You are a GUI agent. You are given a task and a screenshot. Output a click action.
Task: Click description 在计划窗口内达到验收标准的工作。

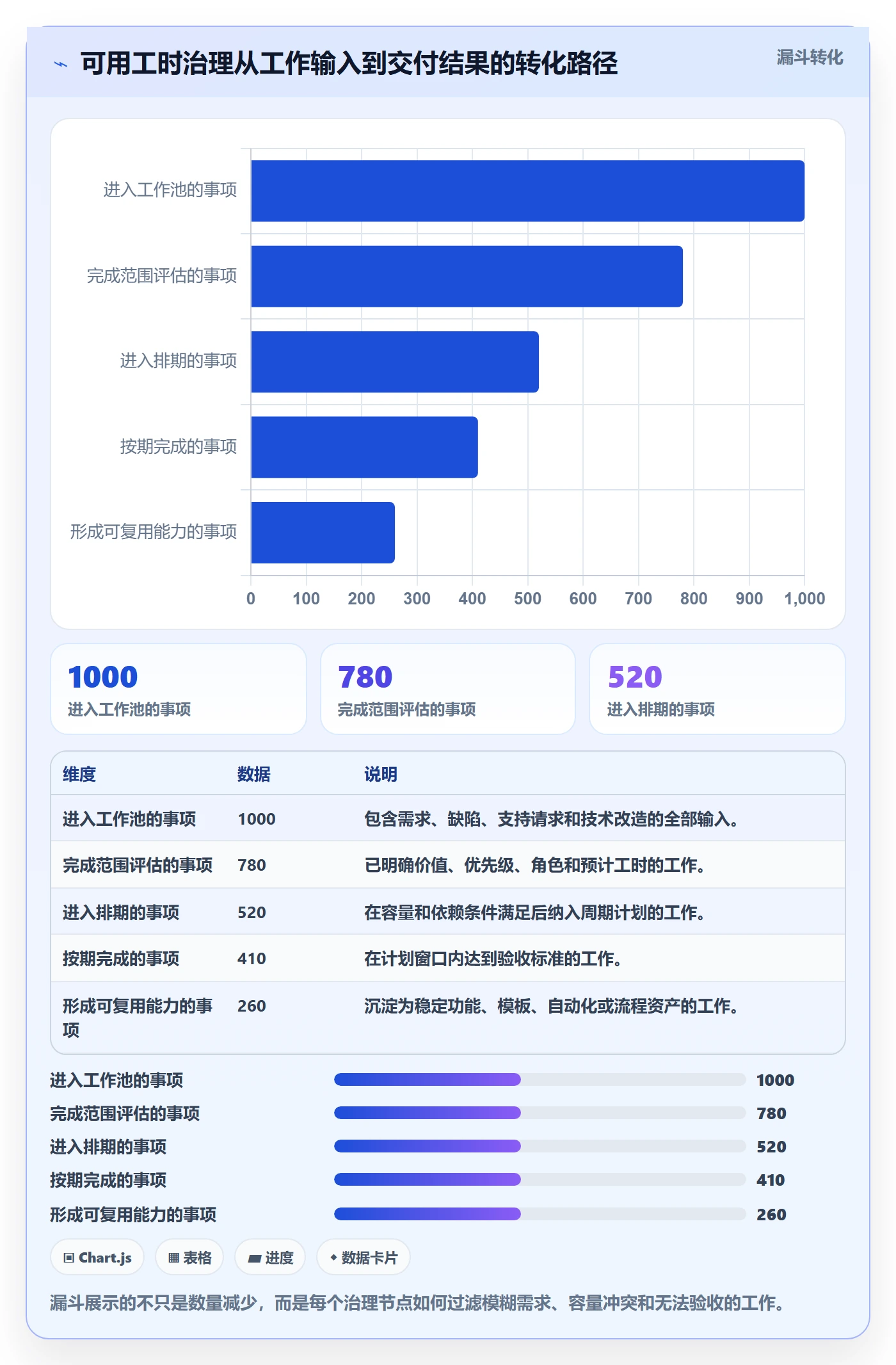point(493,958)
